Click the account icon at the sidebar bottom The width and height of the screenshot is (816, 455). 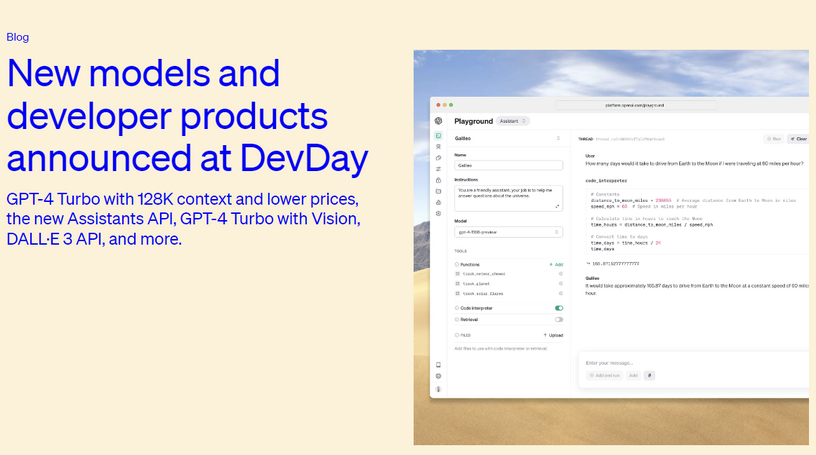[438, 389]
